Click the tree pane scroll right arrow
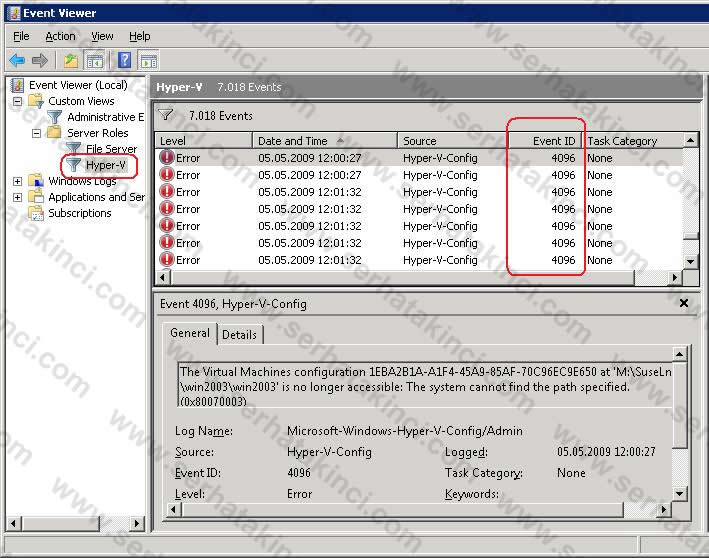This screenshot has height=558, width=709. [136, 524]
